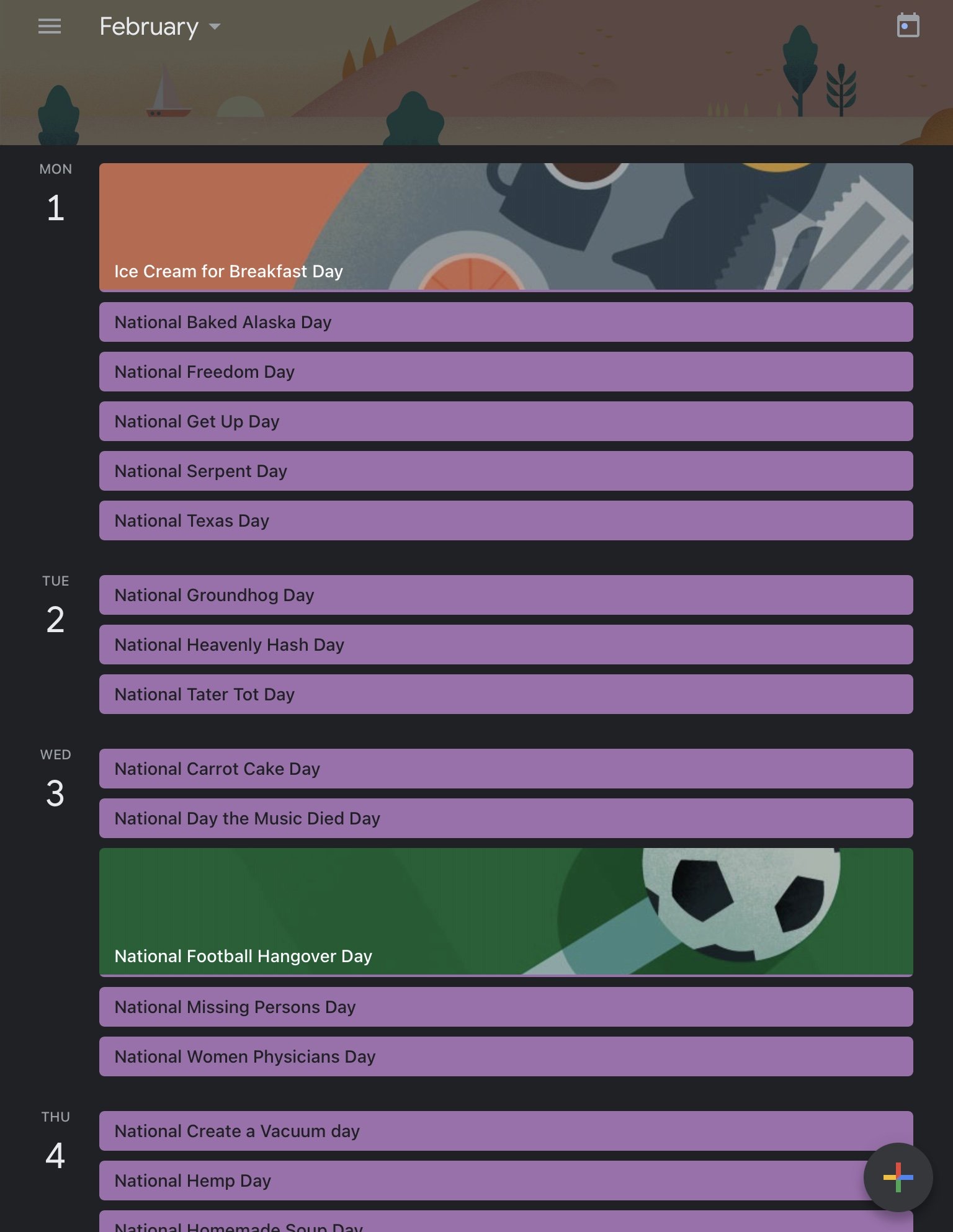Open National Football Hangover Day event card

pyautogui.click(x=506, y=913)
